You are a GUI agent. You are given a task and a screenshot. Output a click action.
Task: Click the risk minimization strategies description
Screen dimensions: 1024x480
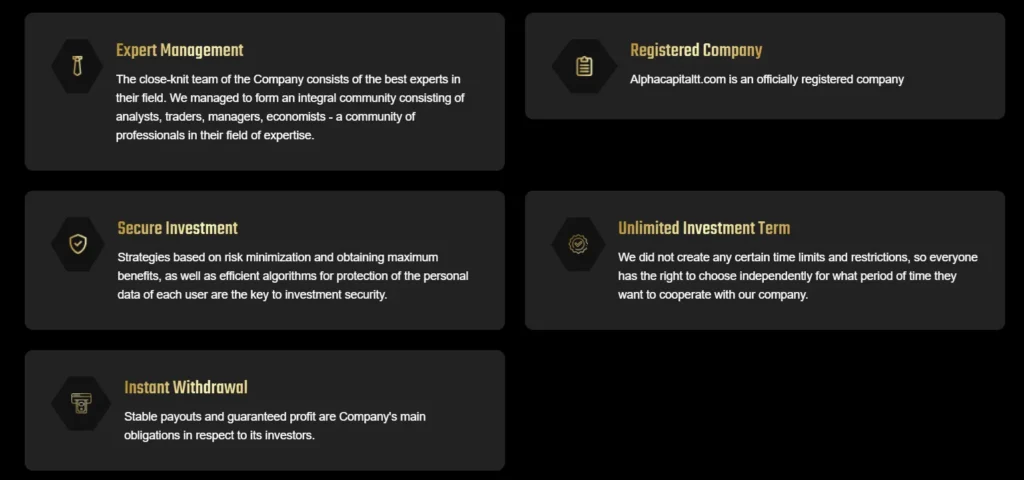point(292,276)
